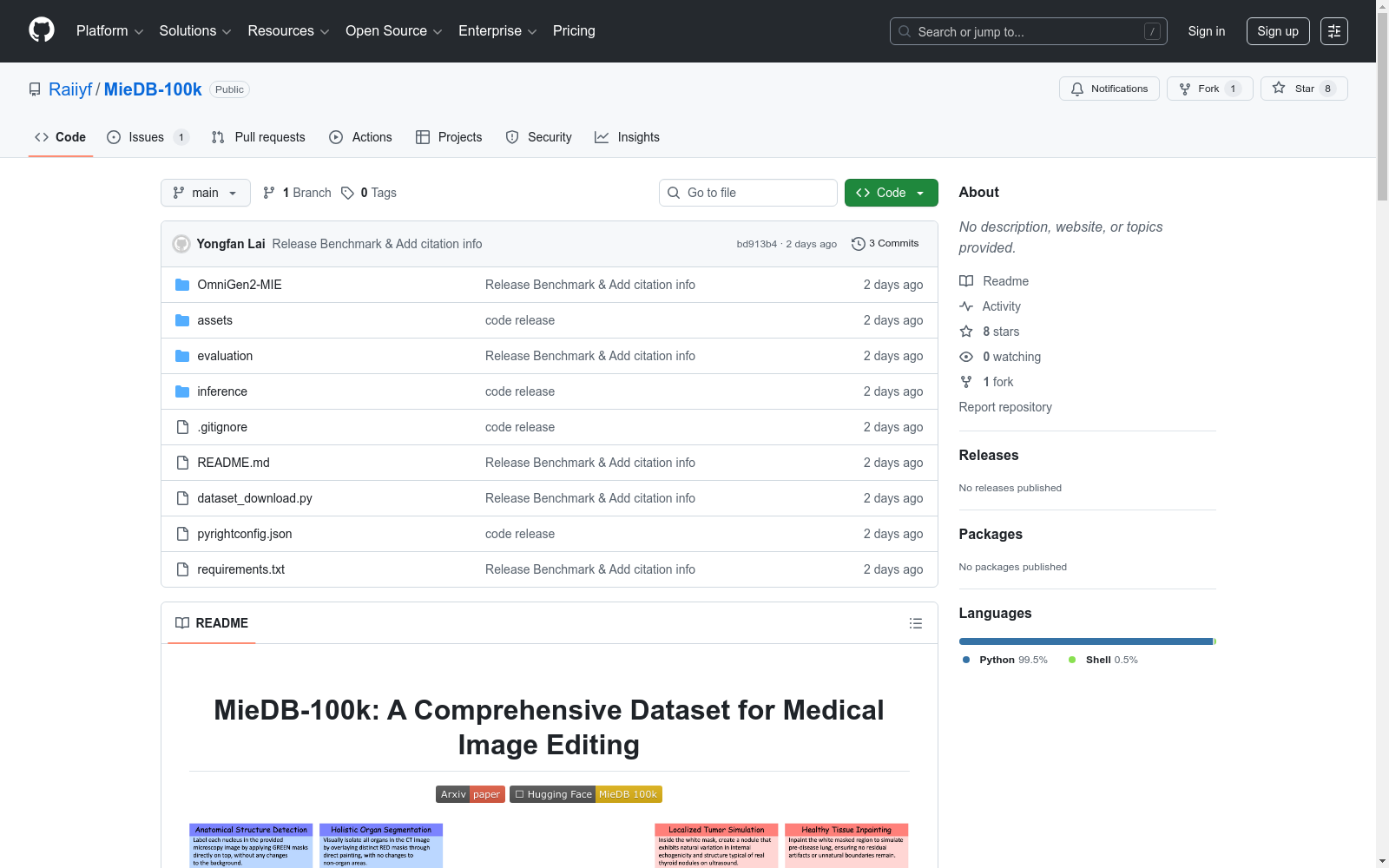The image size is (1389, 868).
Task: Click the tag icon beside 0 Tags
Action: click(x=347, y=193)
